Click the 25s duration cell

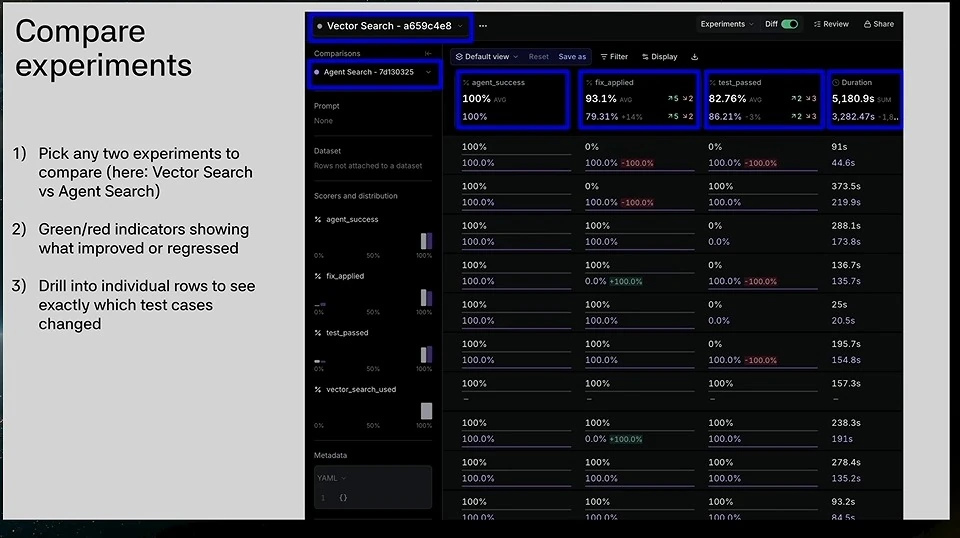pos(839,305)
